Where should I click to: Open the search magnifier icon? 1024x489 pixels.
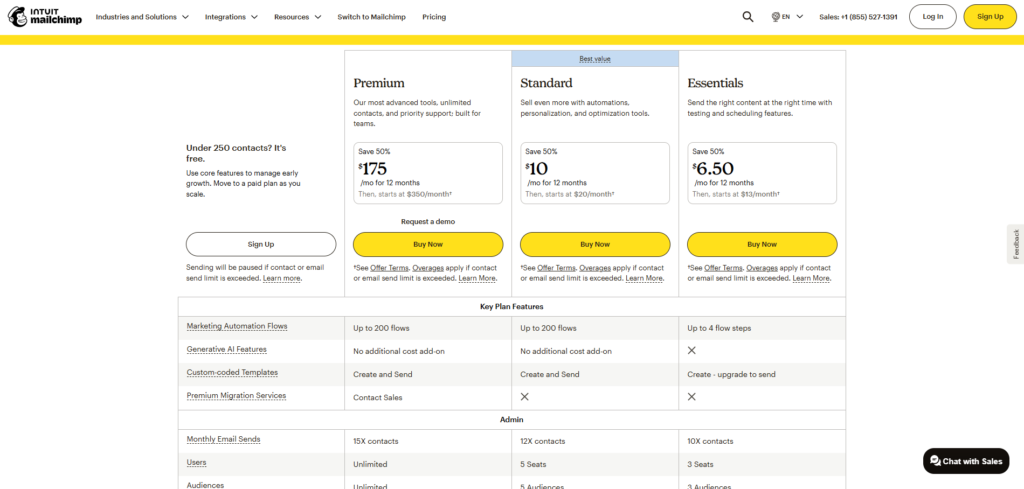(x=748, y=17)
